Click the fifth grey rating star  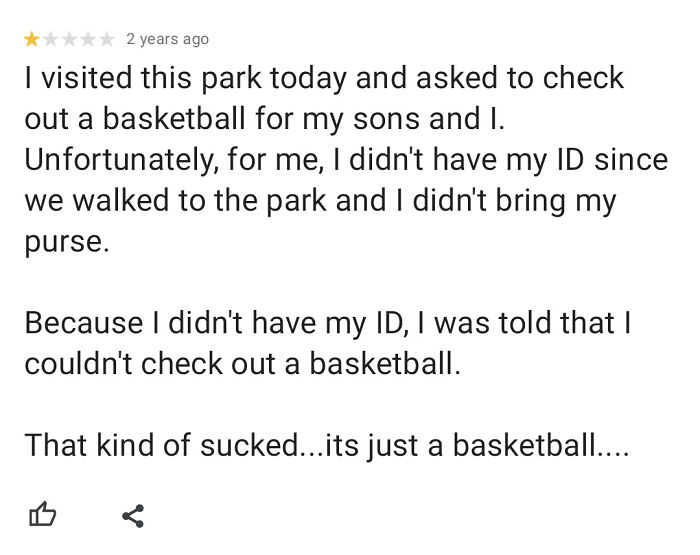107,39
